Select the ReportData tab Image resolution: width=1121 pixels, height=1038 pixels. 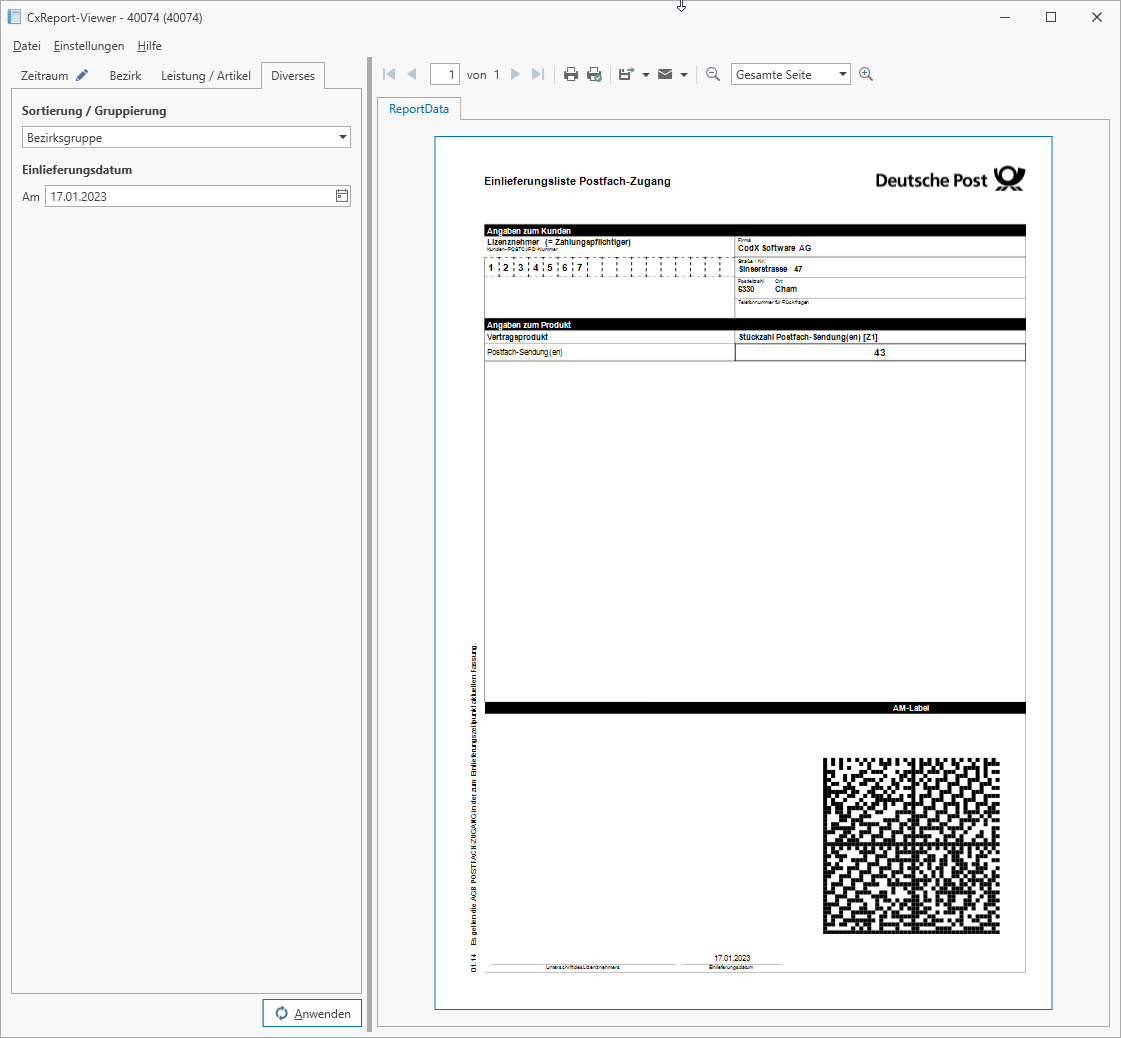point(419,109)
